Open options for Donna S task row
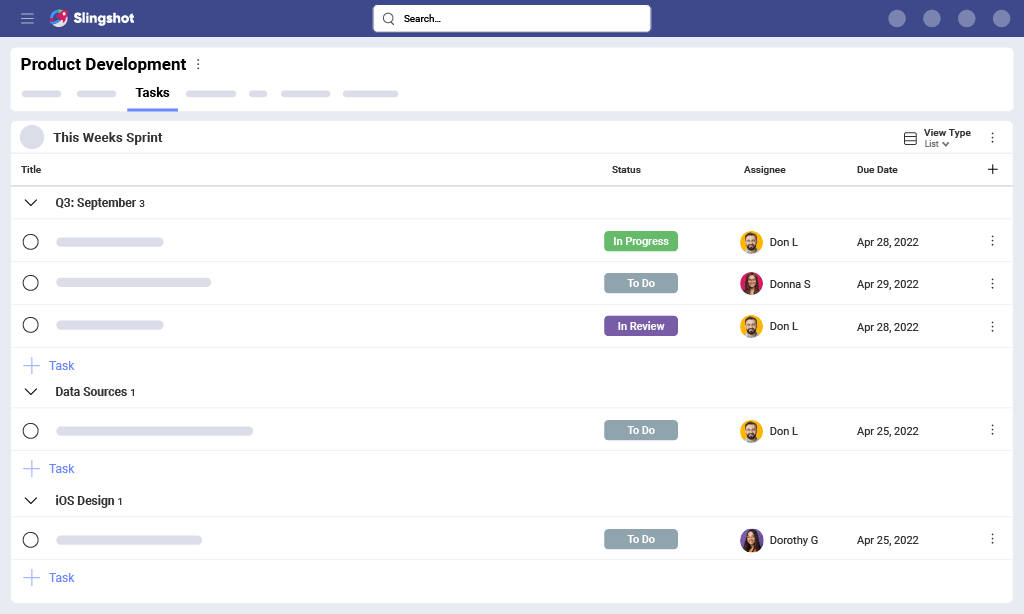 pyautogui.click(x=993, y=283)
